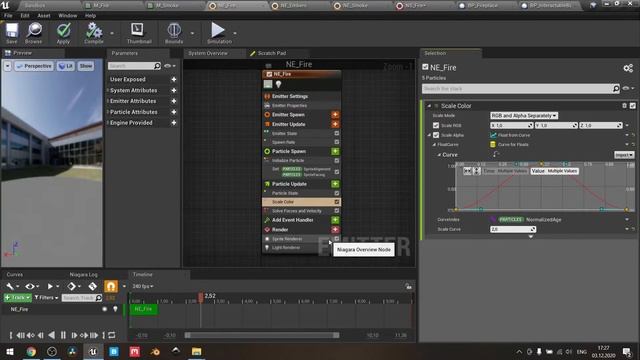The height and width of the screenshot is (360, 640).
Task: Toggle the Scale Alpha checkbox
Action: (436, 135)
